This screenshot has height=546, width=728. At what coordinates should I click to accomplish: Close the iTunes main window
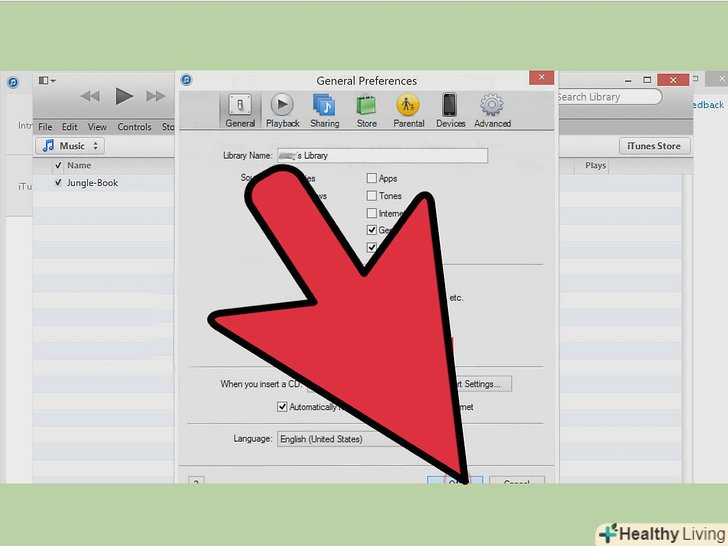673,80
